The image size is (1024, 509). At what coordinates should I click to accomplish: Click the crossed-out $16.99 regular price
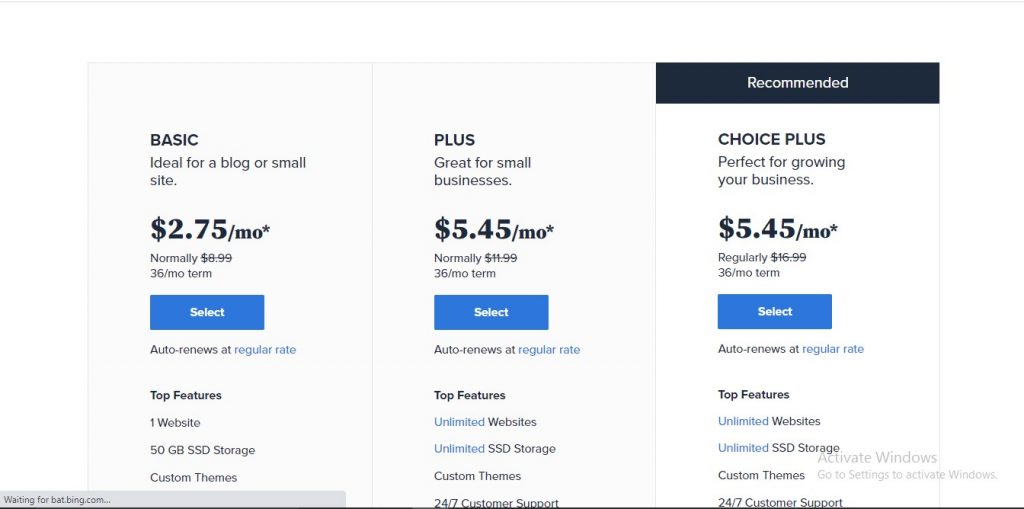788,257
